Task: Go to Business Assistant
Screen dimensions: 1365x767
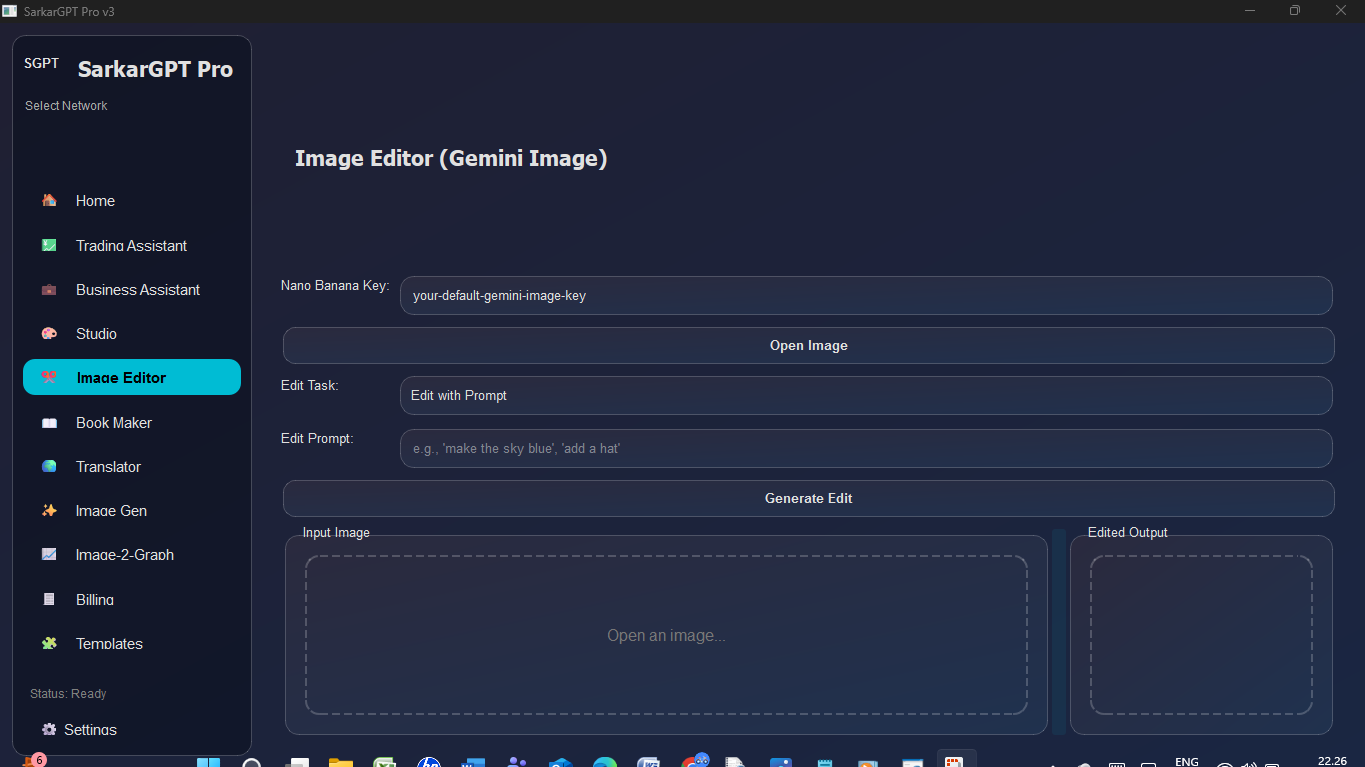Action: (132, 290)
